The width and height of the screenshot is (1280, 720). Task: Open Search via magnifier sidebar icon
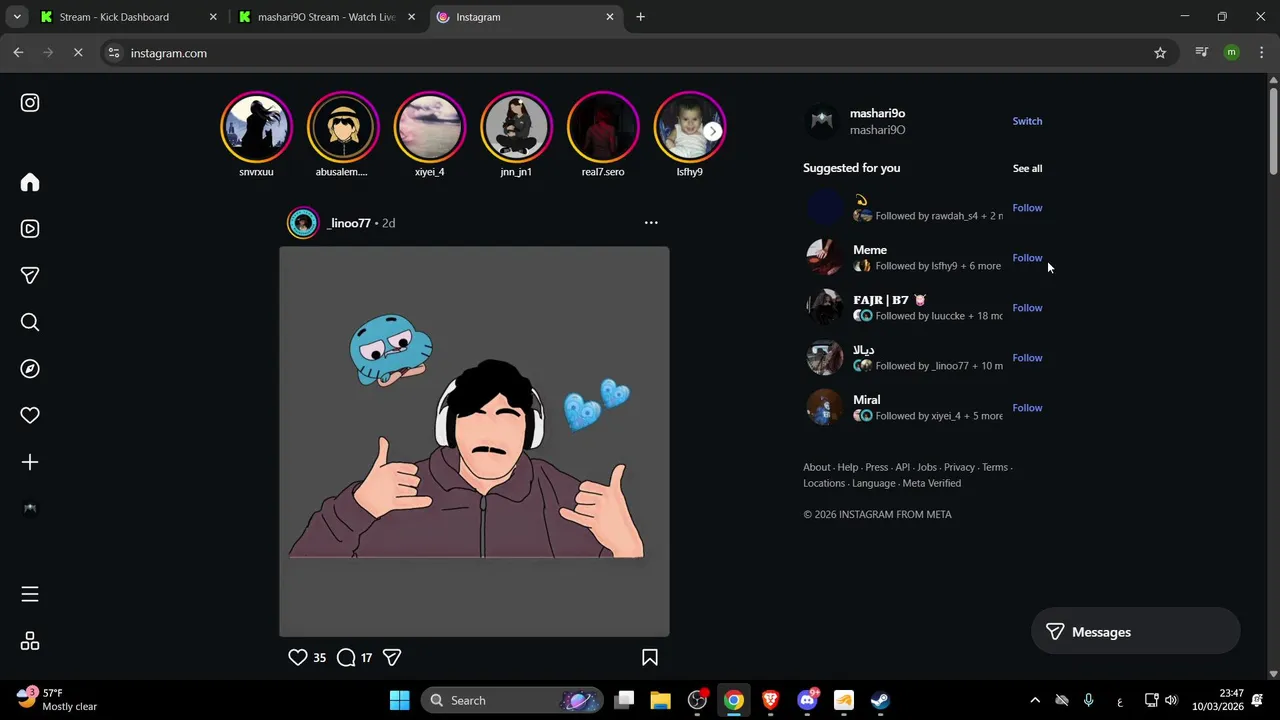(x=30, y=322)
